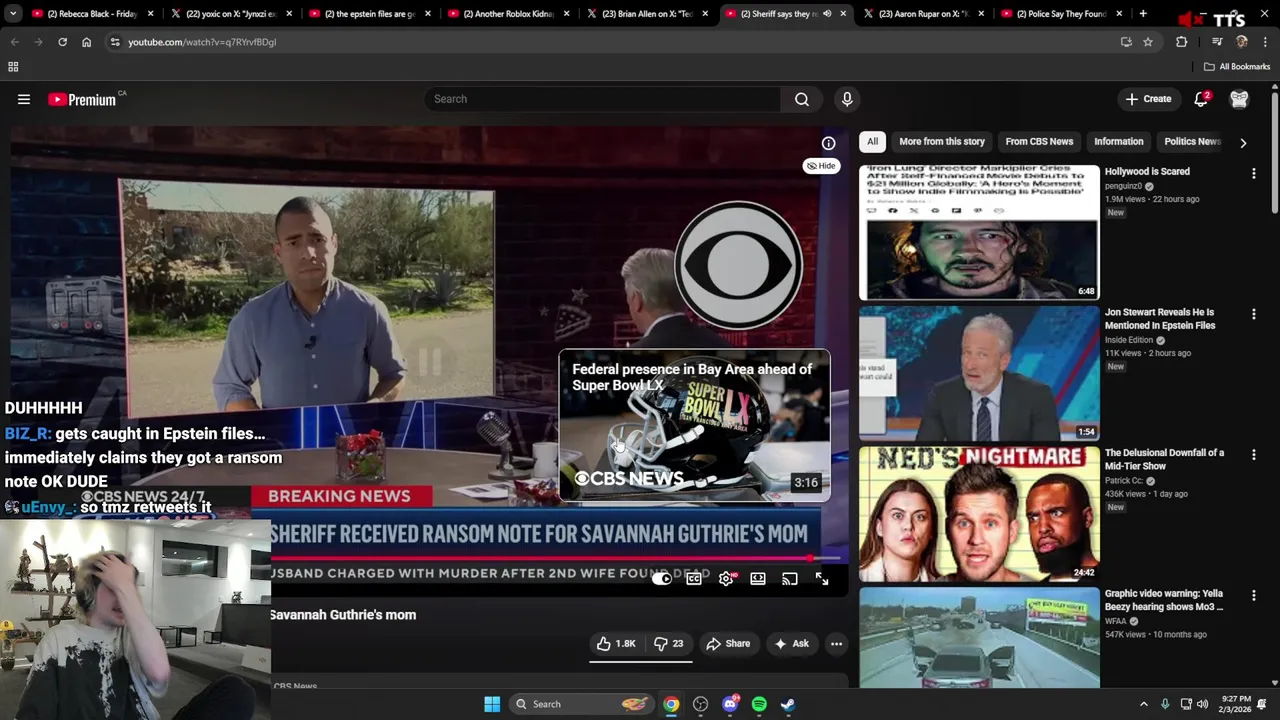Viewport: 1280px width, 720px height.
Task: Select From CBS News chip
Action: point(1039,142)
